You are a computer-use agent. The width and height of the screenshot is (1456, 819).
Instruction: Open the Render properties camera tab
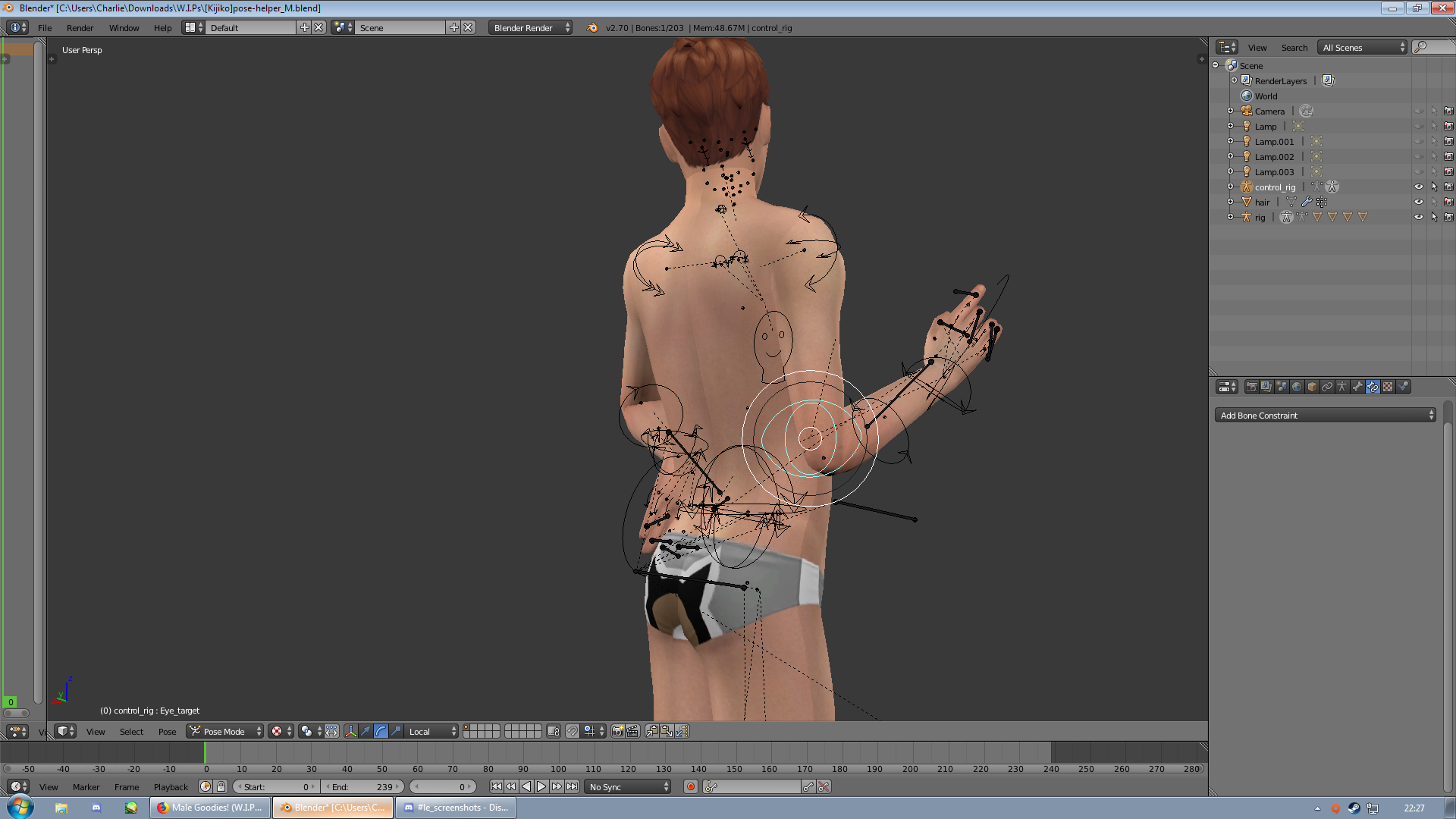(x=1251, y=387)
